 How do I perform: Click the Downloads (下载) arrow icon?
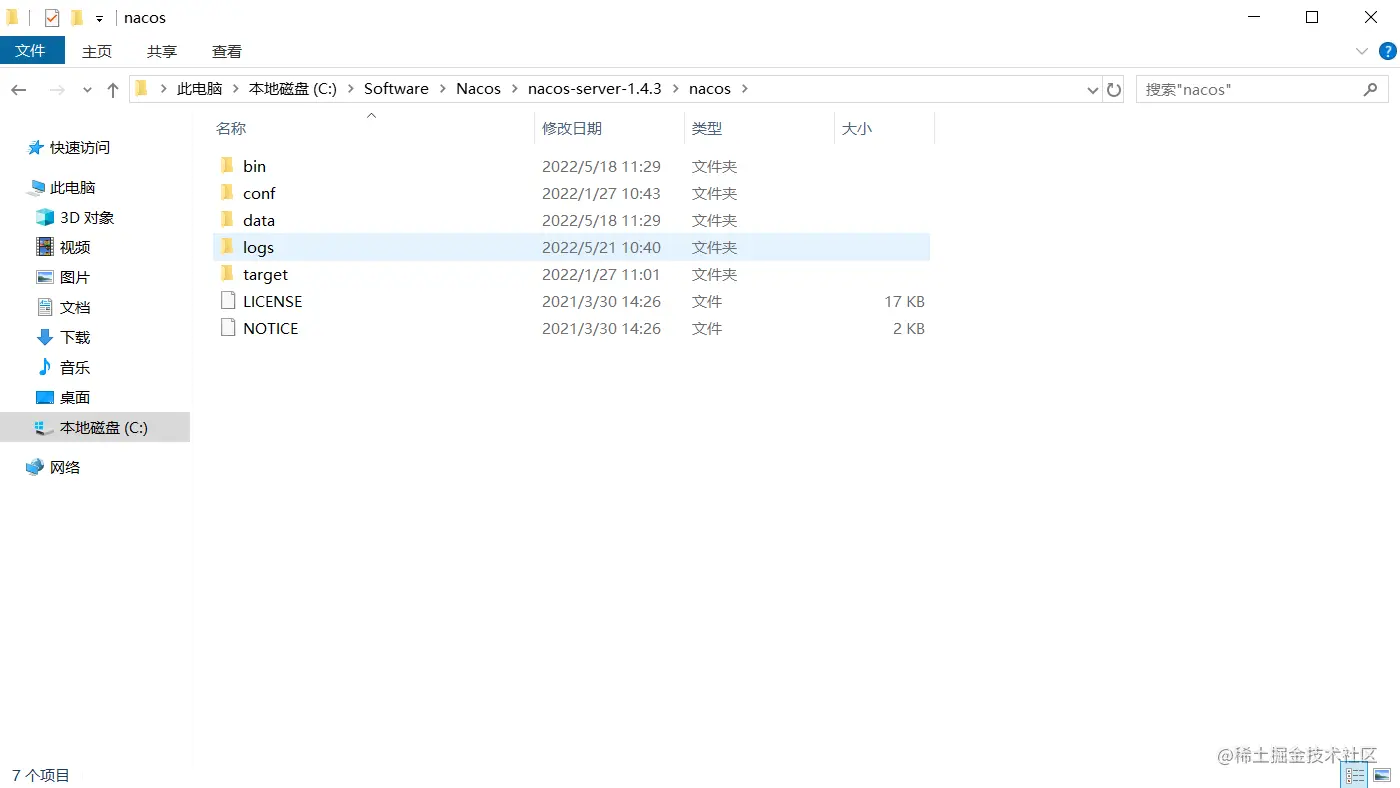45,337
